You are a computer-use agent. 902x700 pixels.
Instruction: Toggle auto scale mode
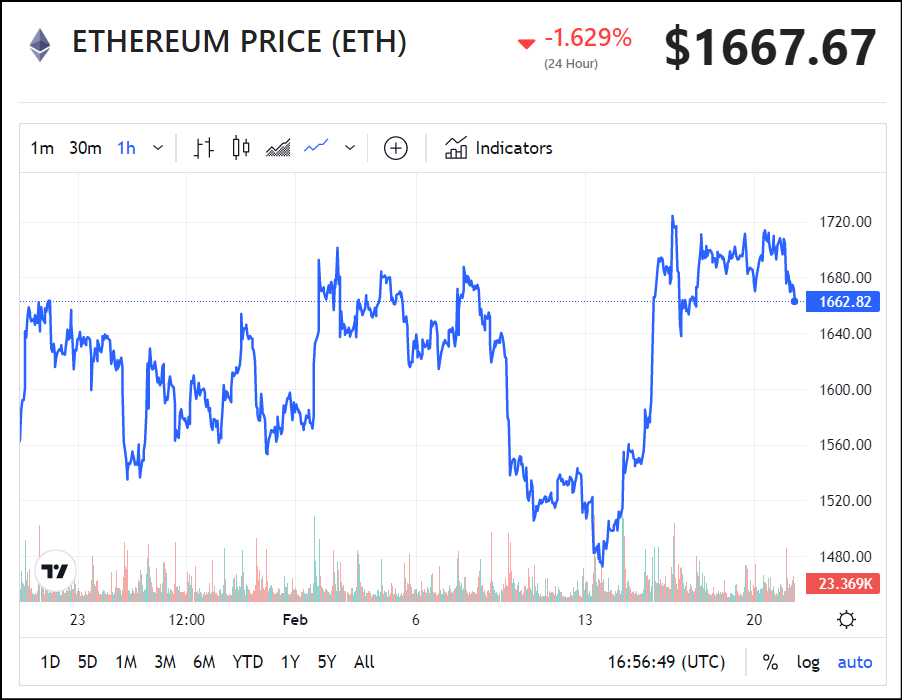click(x=854, y=663)
